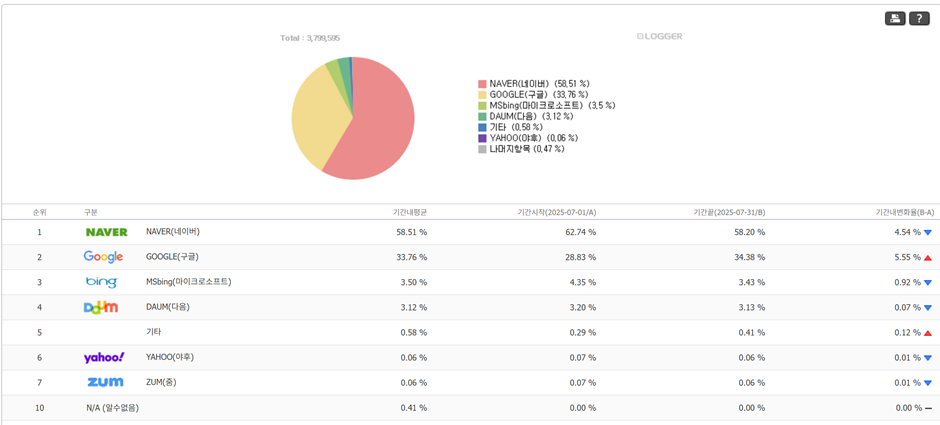Click the blue down arrow in NAVER row
This screenshot has width=940, height=425.
point(928,232)
